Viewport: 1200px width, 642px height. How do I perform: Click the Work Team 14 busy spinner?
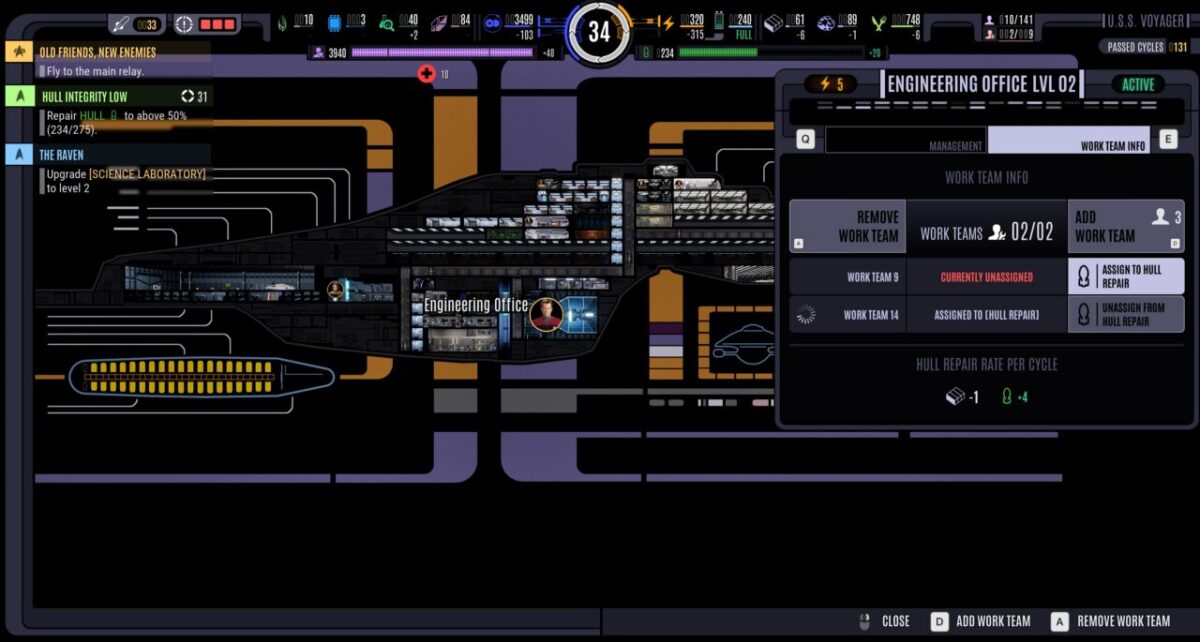[806, 315]
